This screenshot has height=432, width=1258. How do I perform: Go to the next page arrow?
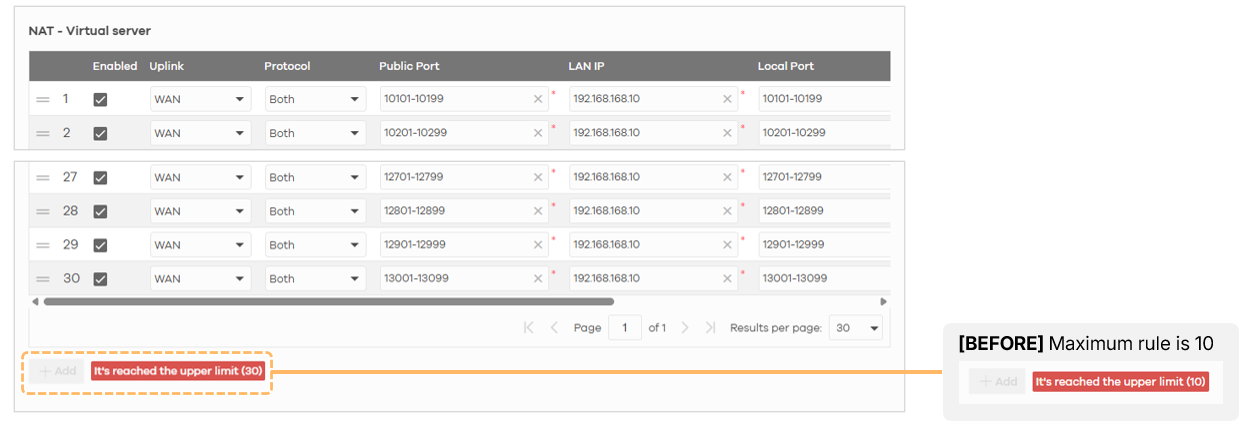click(x=685, y=327)
